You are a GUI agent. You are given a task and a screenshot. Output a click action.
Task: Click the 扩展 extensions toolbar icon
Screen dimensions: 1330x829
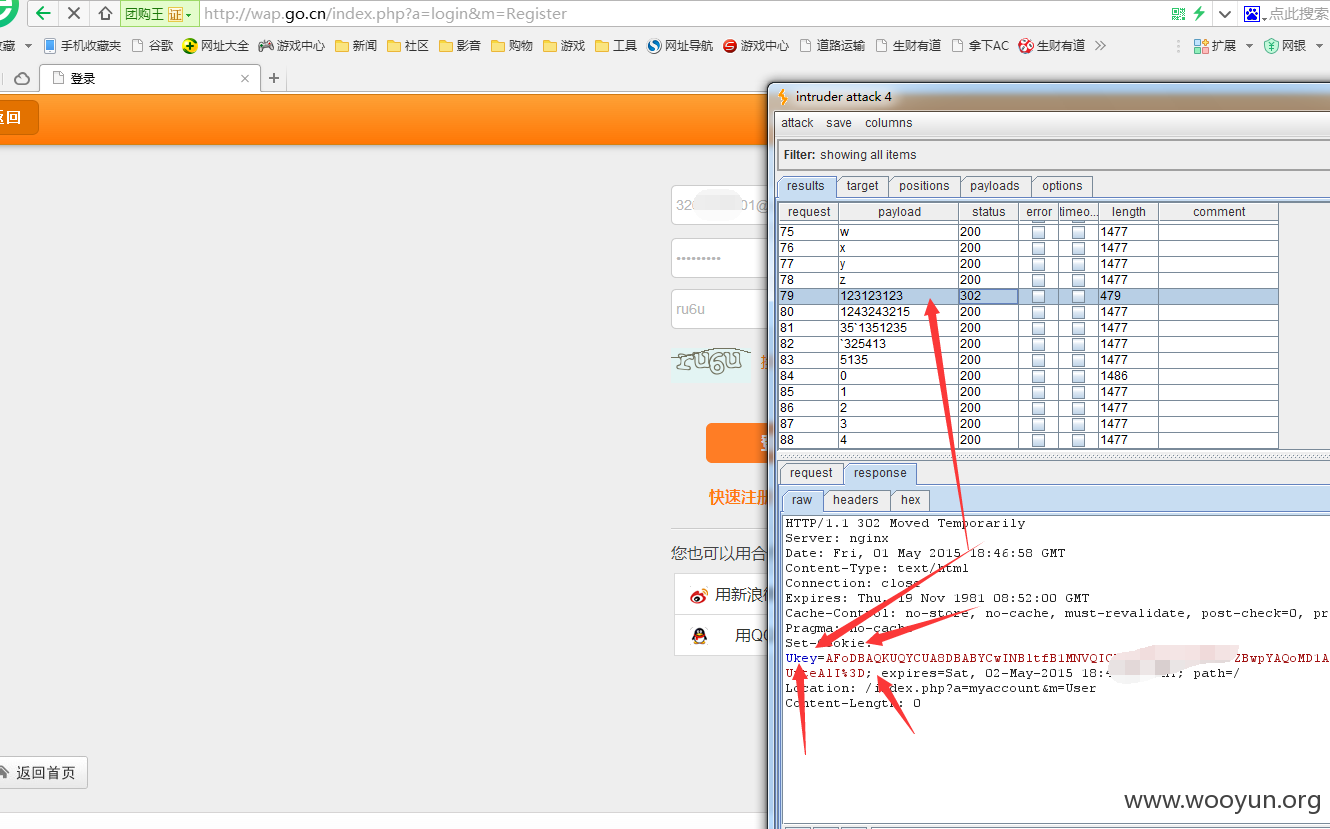tap(1203, 46)
